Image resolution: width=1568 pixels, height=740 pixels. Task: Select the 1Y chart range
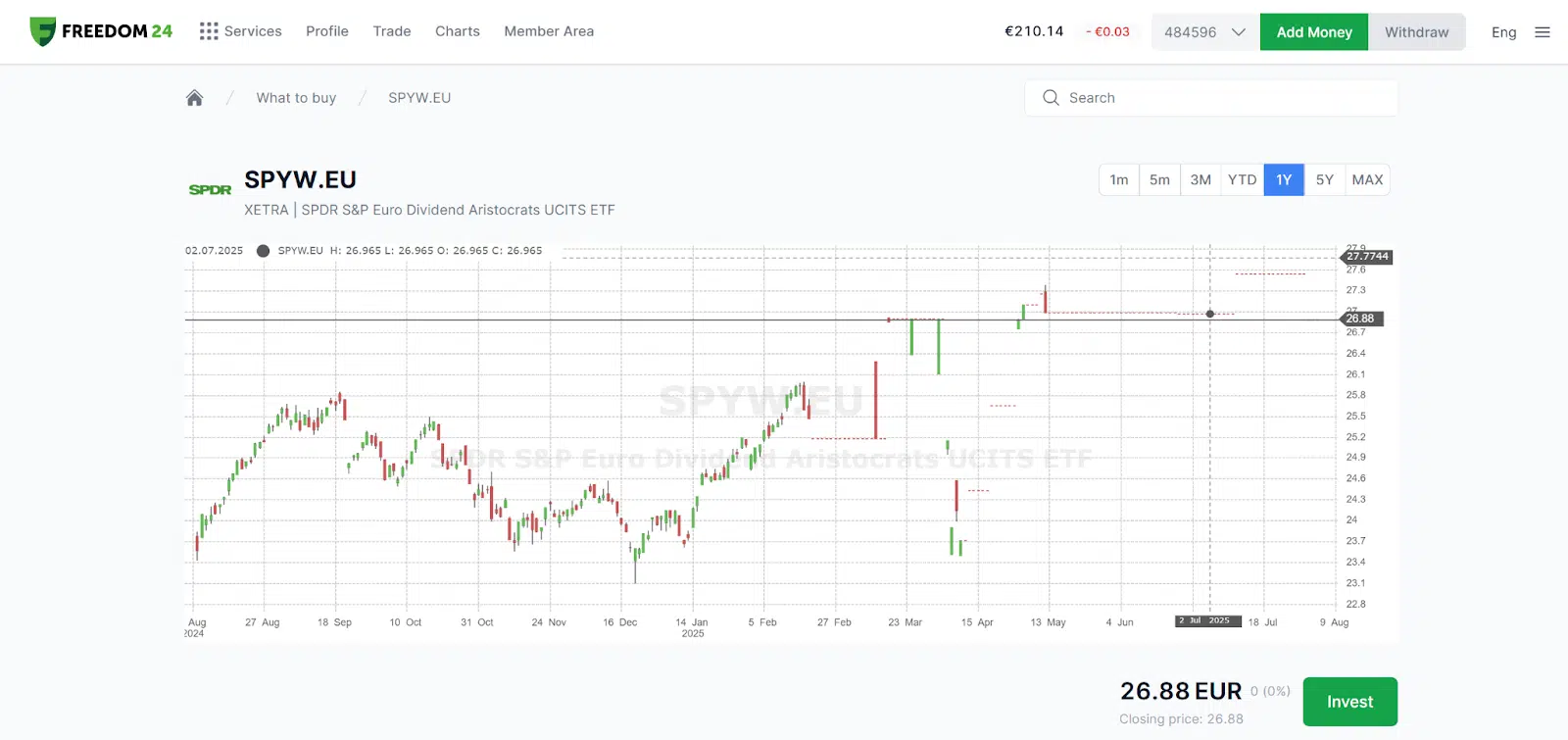[1284, 179]
